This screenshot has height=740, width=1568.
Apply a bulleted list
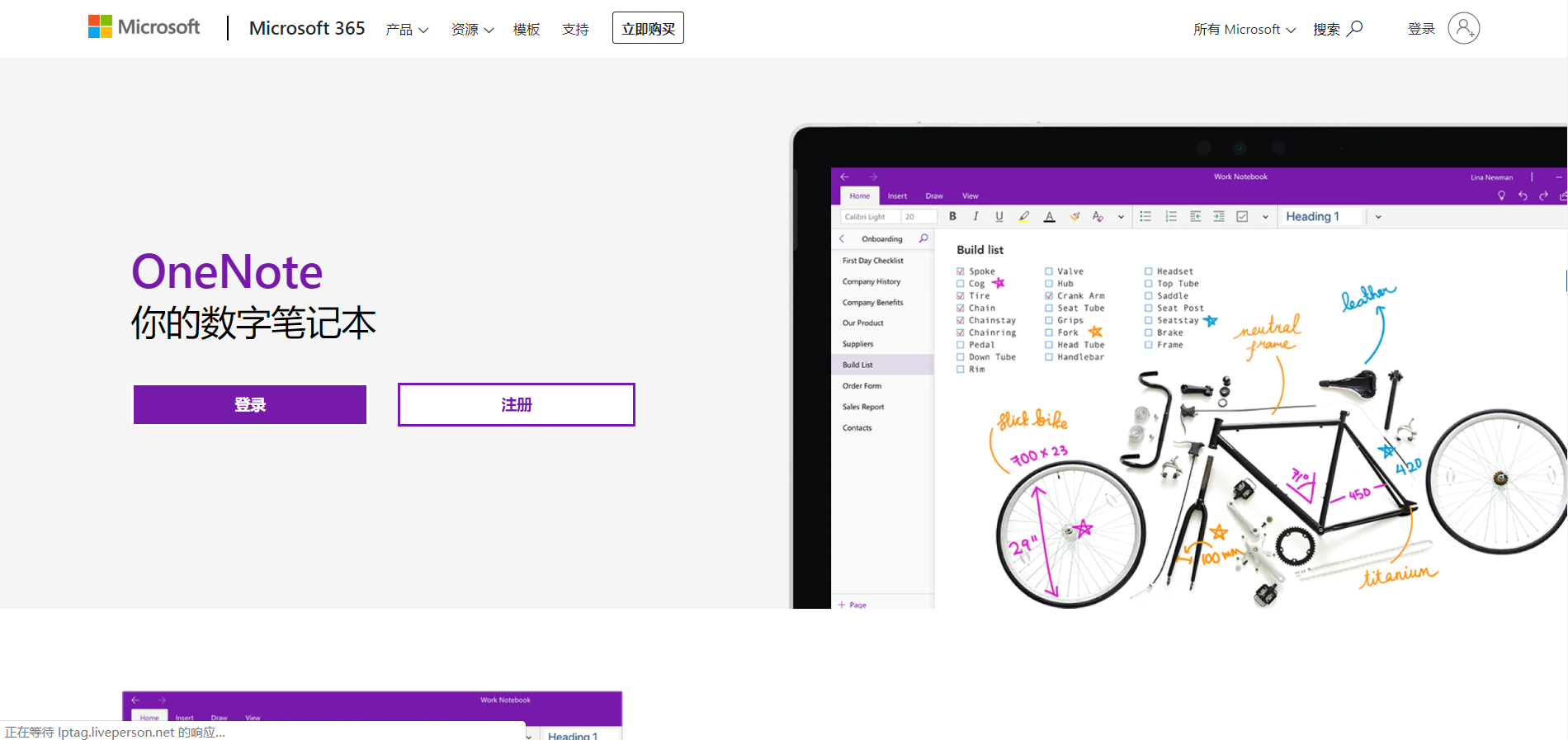pos(1145,216)
